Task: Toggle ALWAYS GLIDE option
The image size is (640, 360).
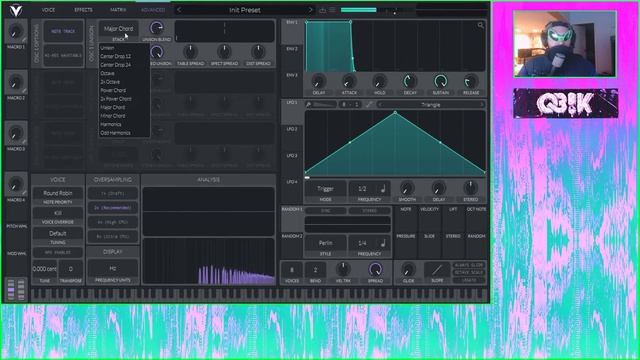Action: [469, 265]
